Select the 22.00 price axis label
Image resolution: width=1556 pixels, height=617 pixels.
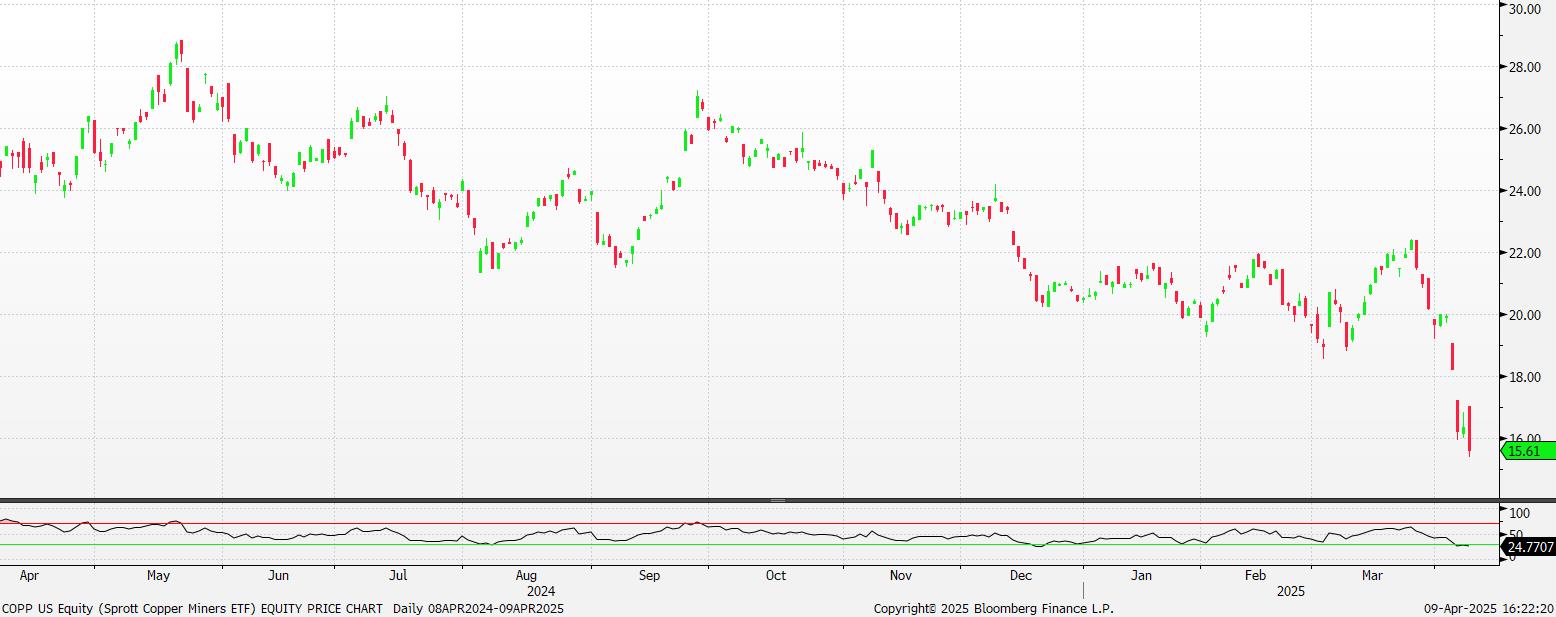click(x=1523, y=254)
